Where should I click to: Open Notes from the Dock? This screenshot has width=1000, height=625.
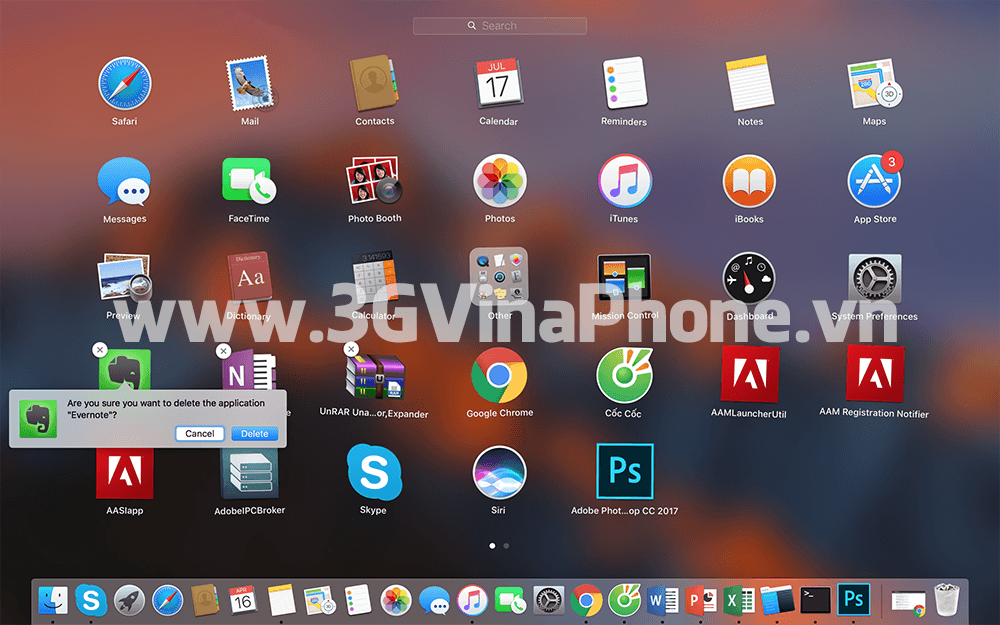click(281, 600)
